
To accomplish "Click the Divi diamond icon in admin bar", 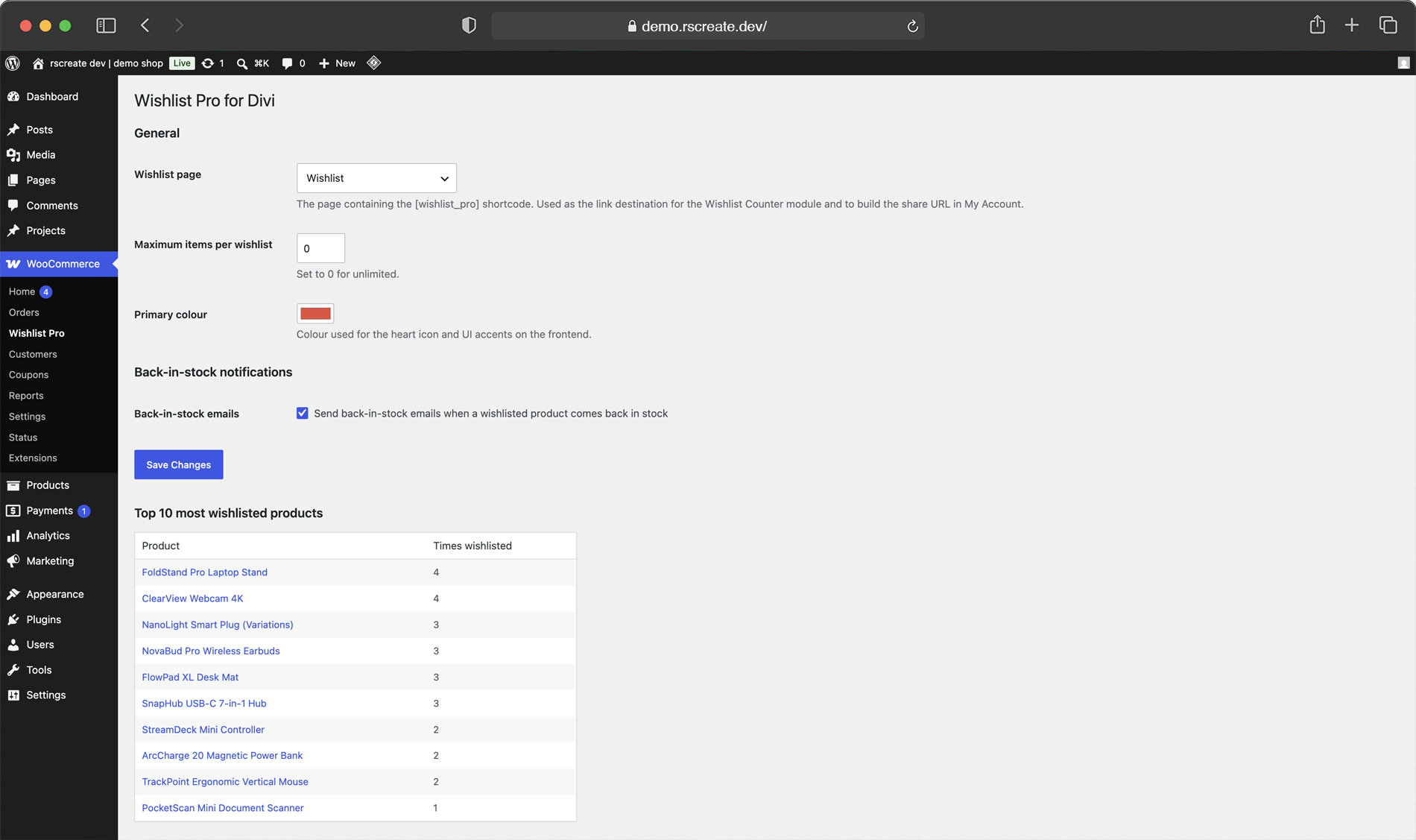I will coord(374,63).
